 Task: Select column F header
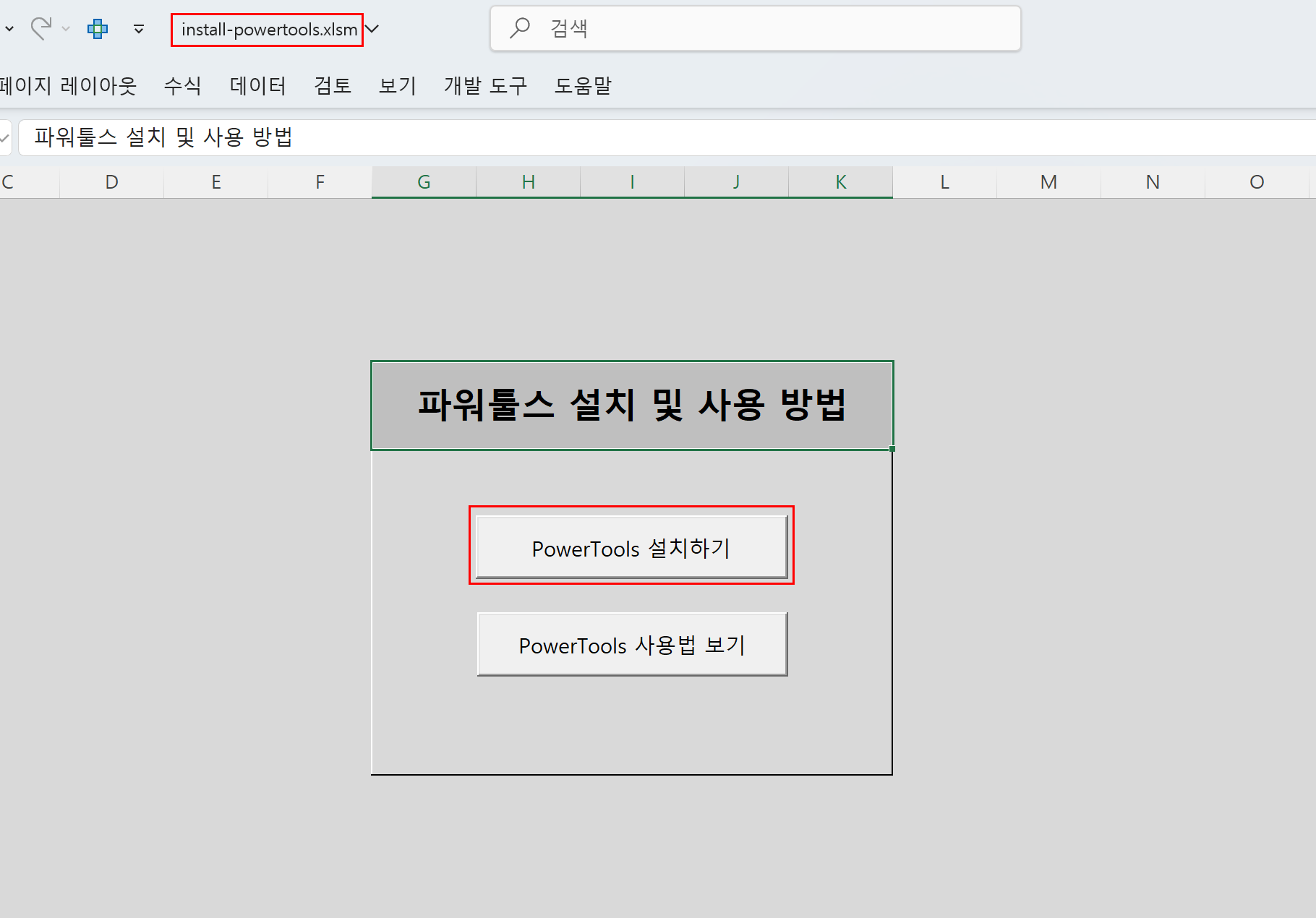click(320, 182)
